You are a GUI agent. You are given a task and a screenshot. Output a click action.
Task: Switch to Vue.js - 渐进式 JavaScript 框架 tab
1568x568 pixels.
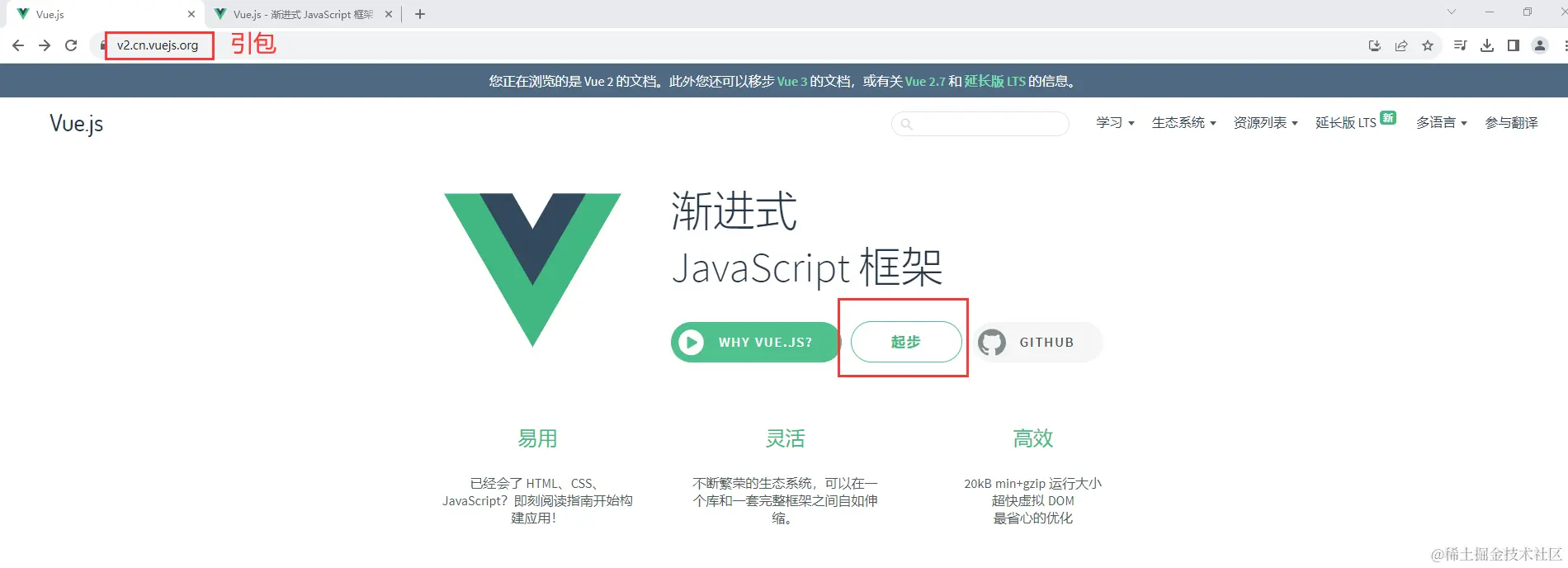[303, 14]
